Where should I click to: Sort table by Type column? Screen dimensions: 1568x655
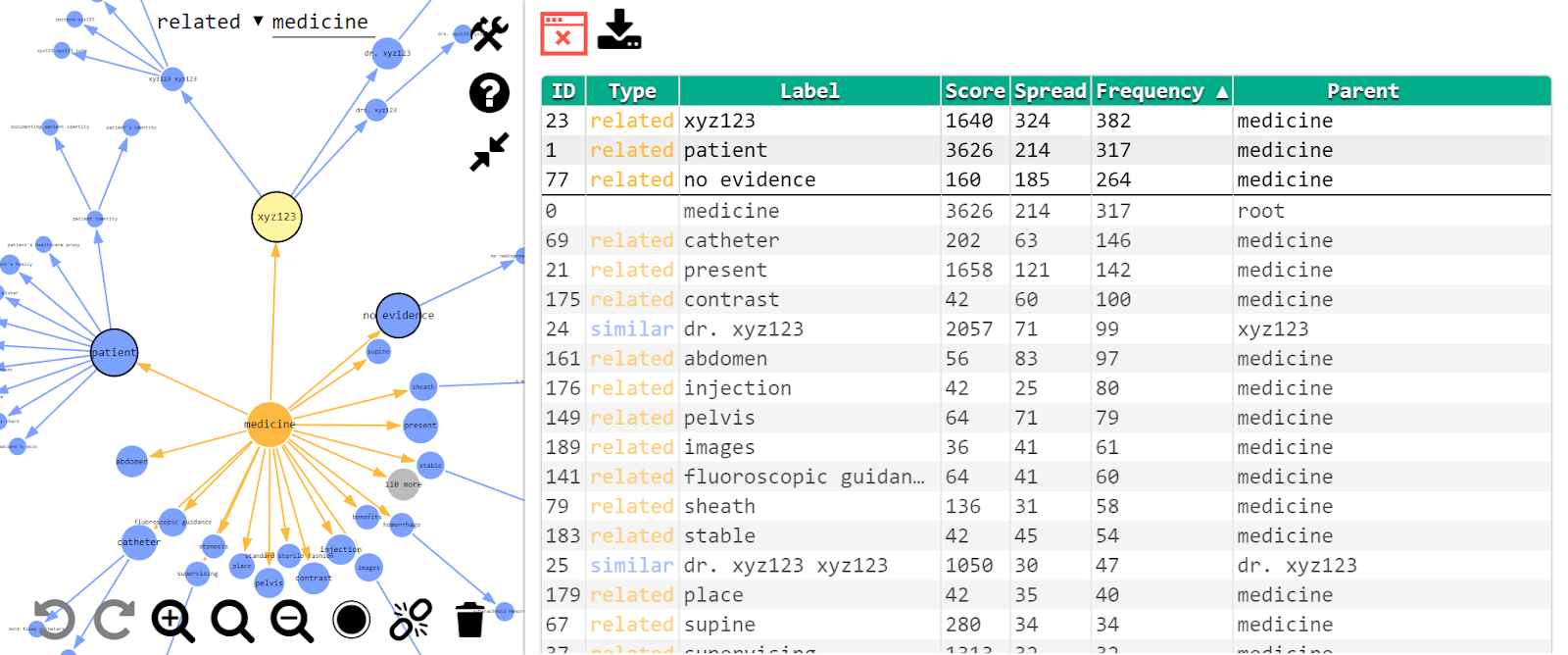tap(632, 91)
